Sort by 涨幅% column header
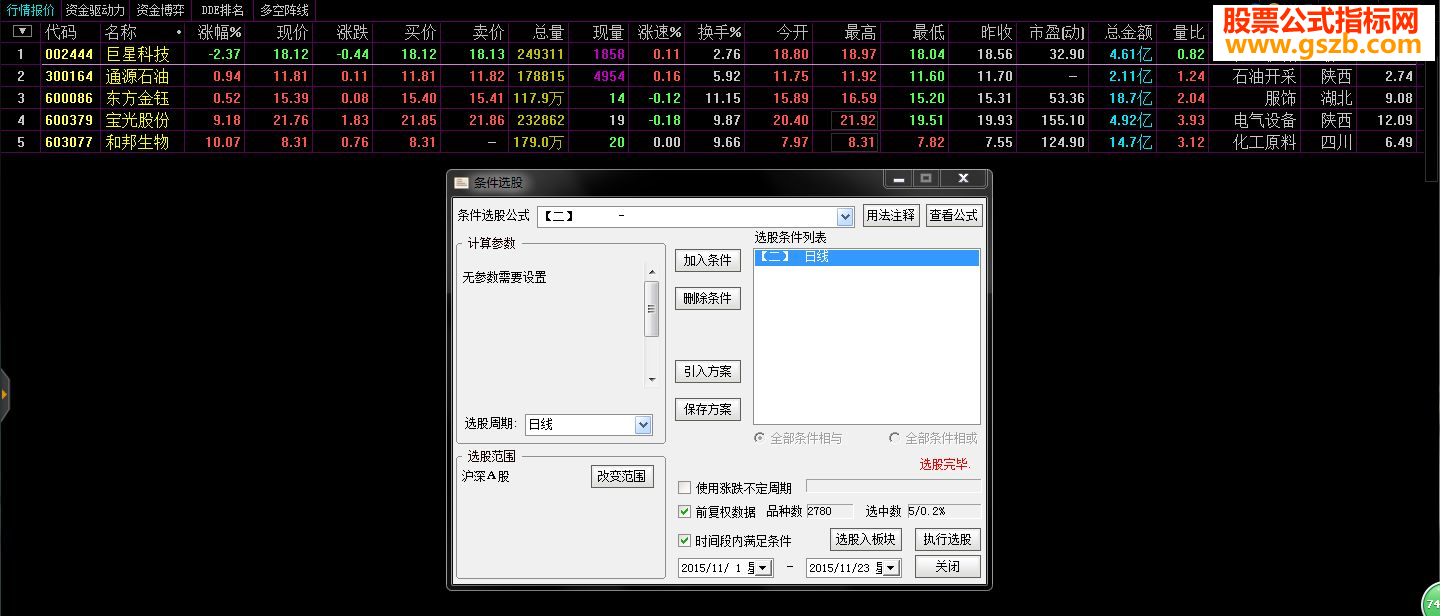 tap(220, 32)
